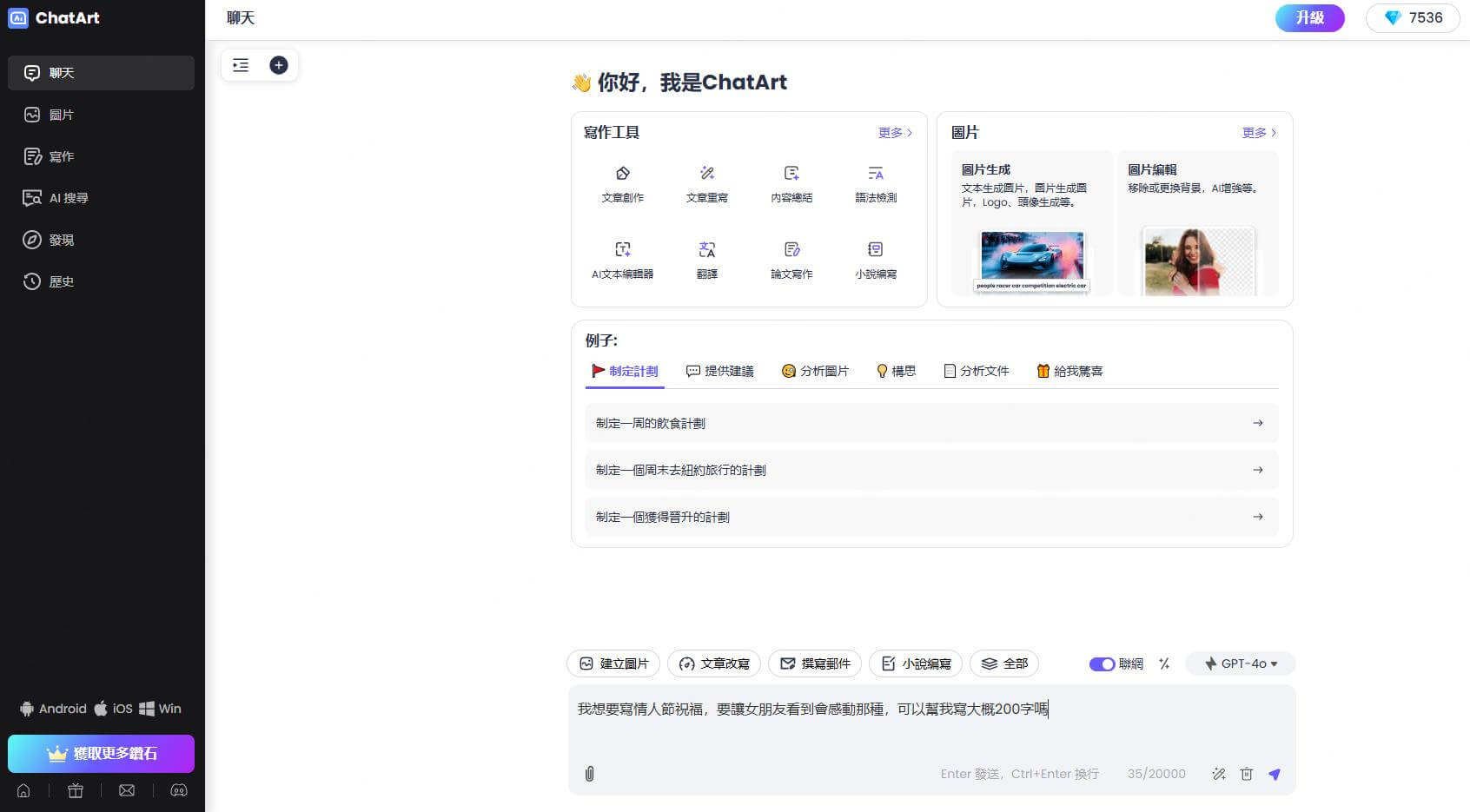This screenshot has width=1470, height=812.
Task: Open the 翻譯 tool
Action: click(707, 261)
